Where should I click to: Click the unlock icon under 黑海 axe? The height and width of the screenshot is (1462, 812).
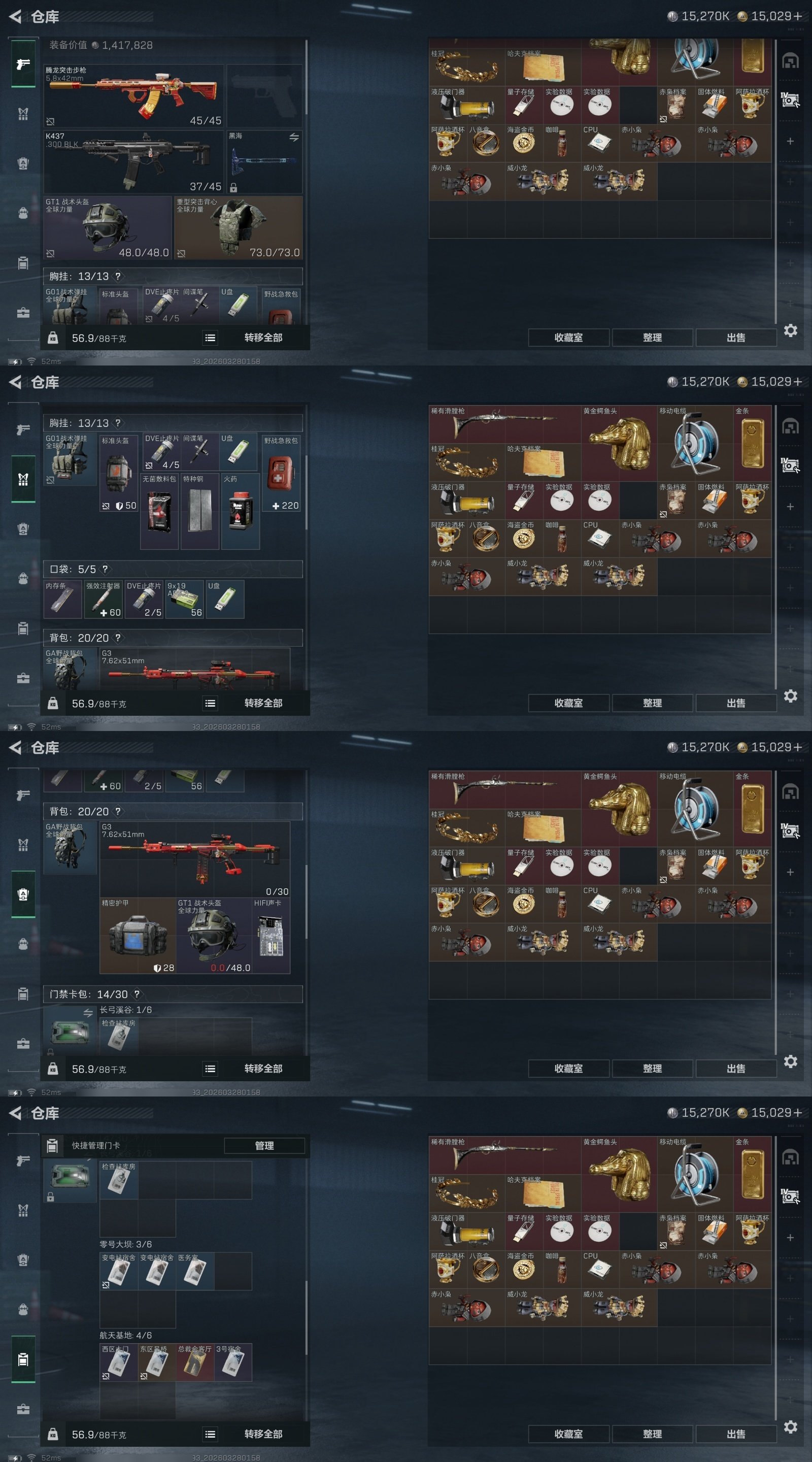233,187
